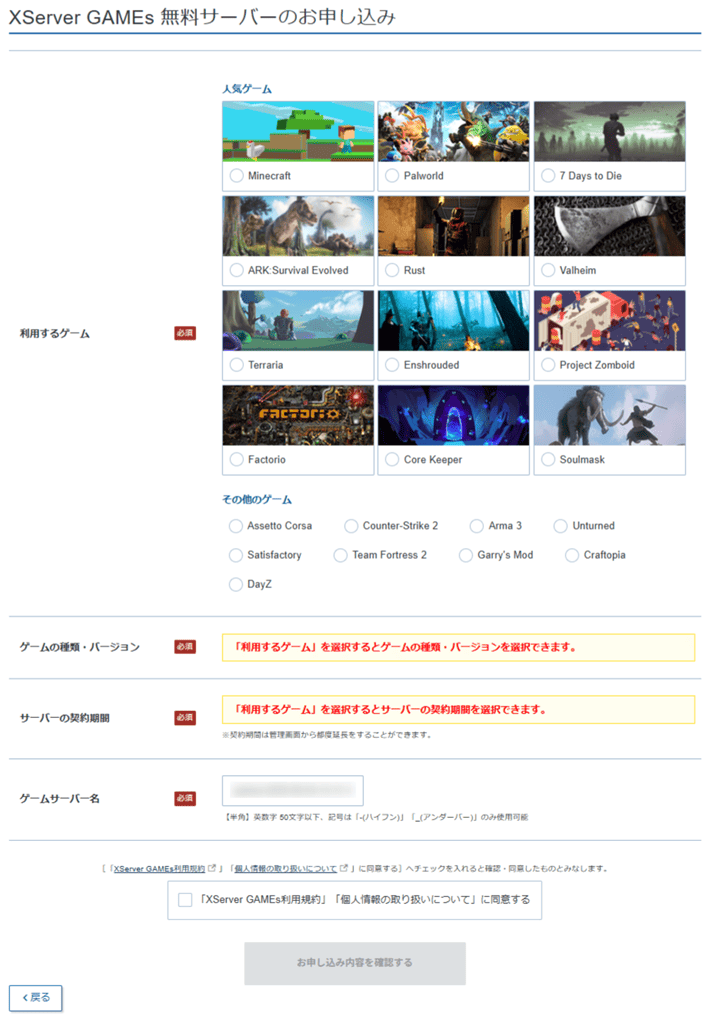Image resolution: width=710 pixels, height=1023 pixels.
Task: Select the Valheim radio button
Action: pyautogui.click(x=548, y=270)
